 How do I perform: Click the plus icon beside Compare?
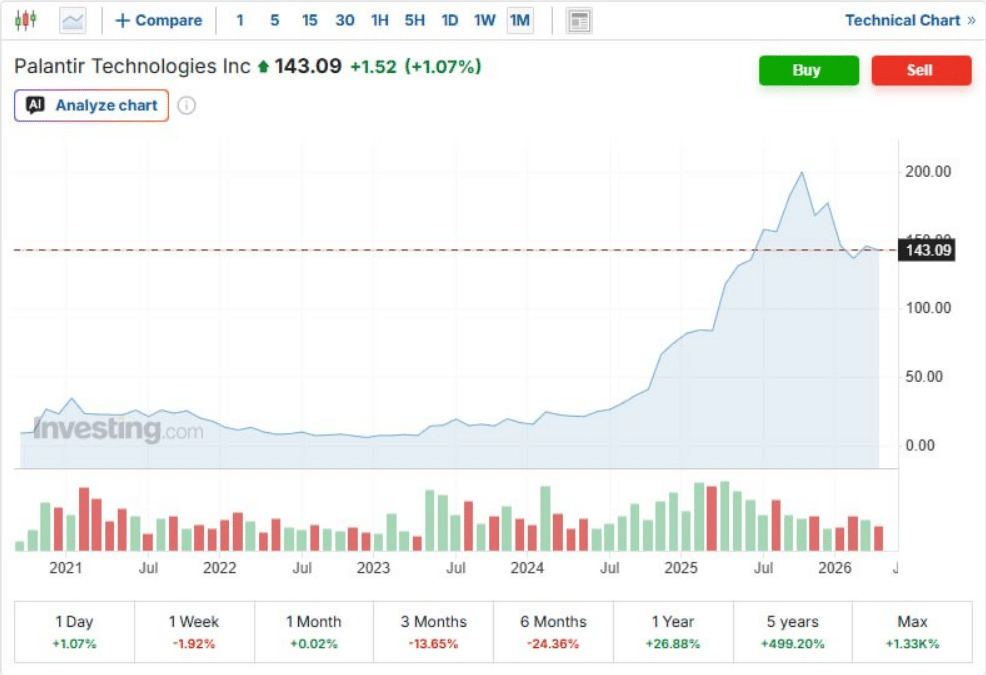pos(120,20)
